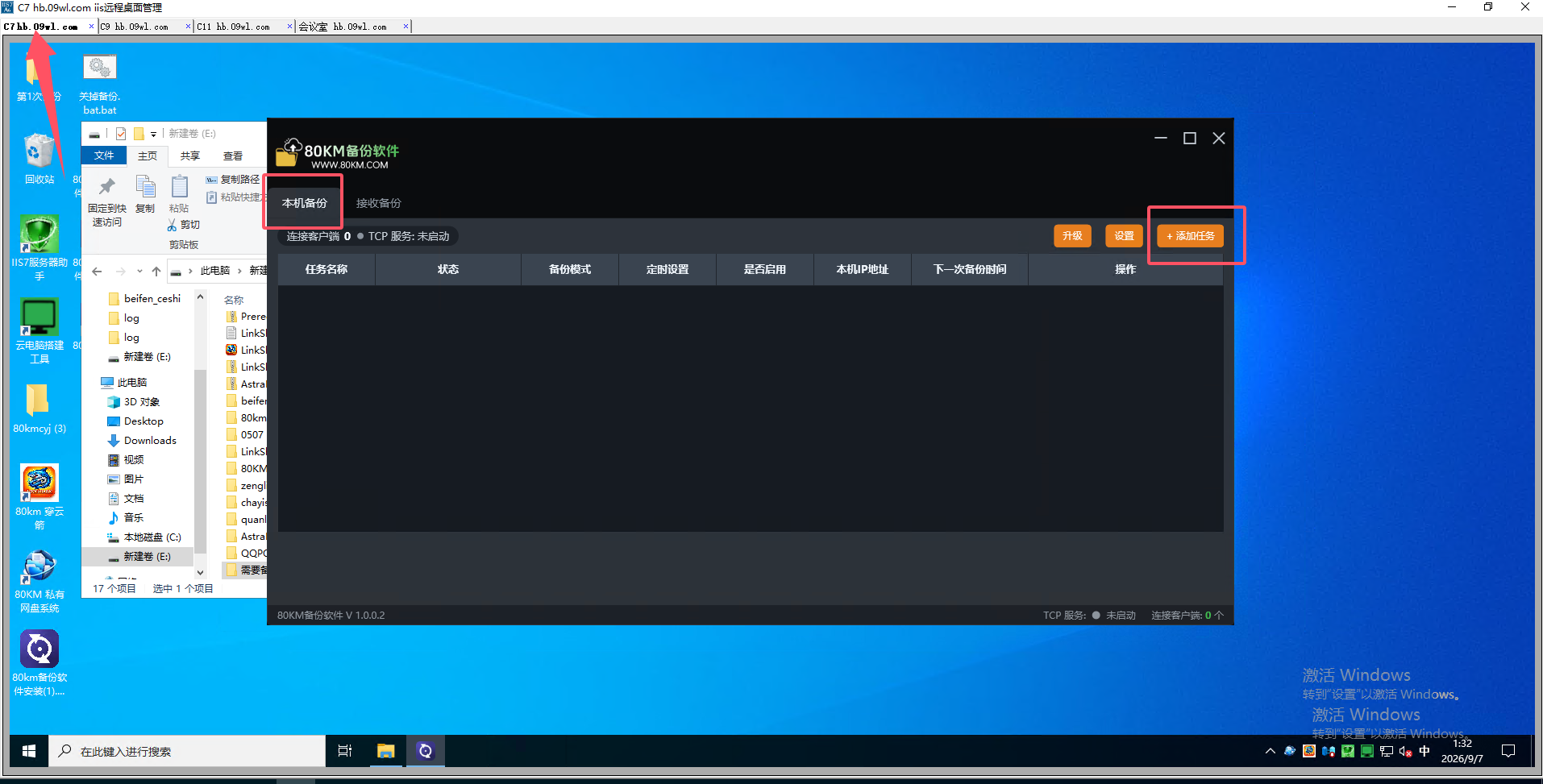1543x784 pixels.
Task: Select the Recycle Bin (回收站) desktop icon
Action: pos(40,159)
